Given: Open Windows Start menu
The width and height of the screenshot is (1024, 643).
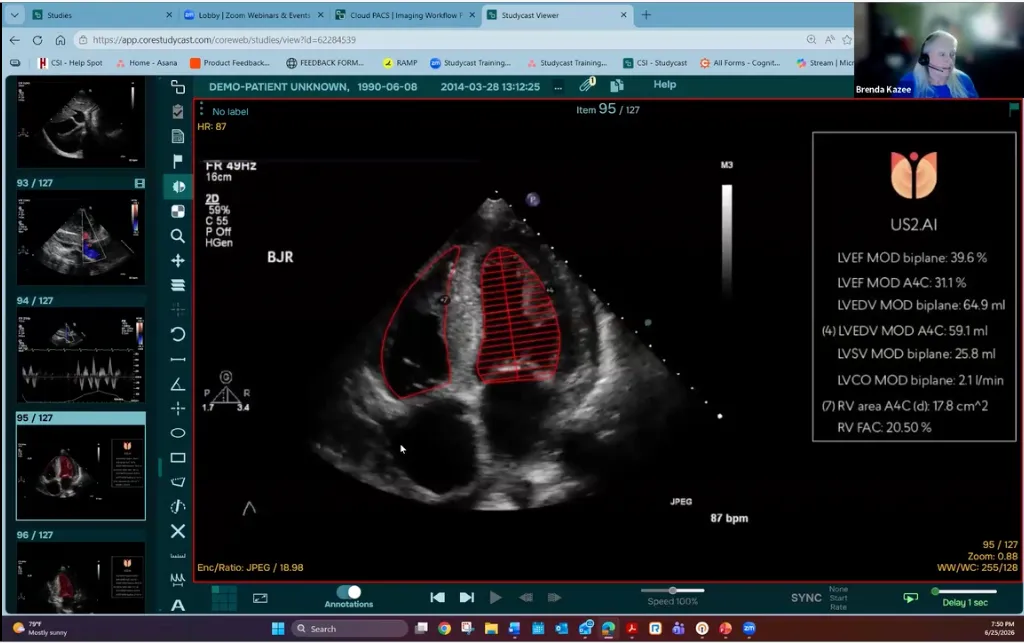Looking at the screenshot, I should point(278,629).
